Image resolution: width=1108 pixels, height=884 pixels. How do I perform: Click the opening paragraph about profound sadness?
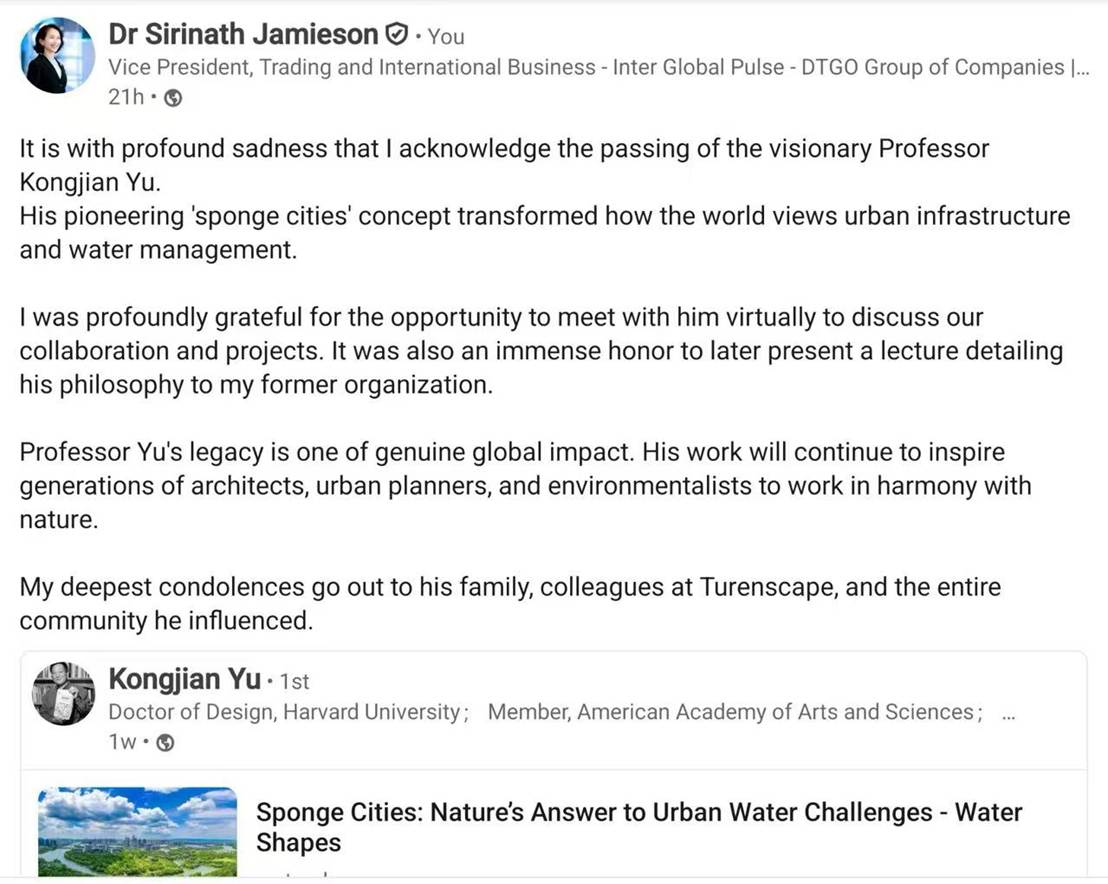tap(504, 166)
